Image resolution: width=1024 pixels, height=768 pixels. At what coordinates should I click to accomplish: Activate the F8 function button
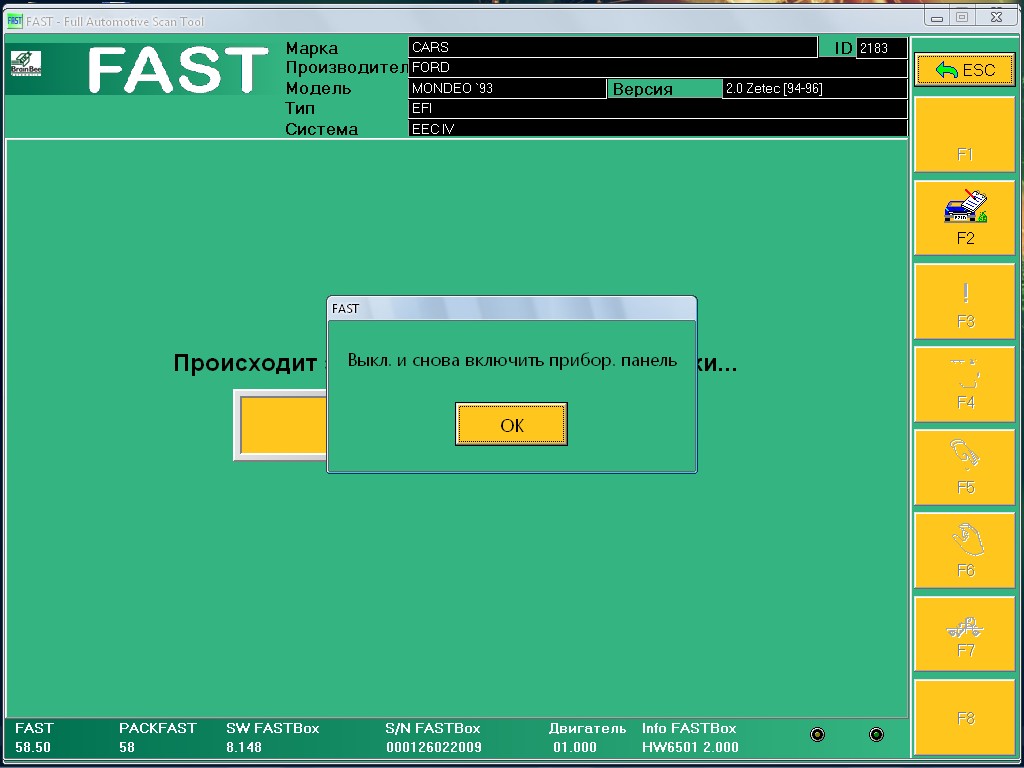tap(965, 716)
